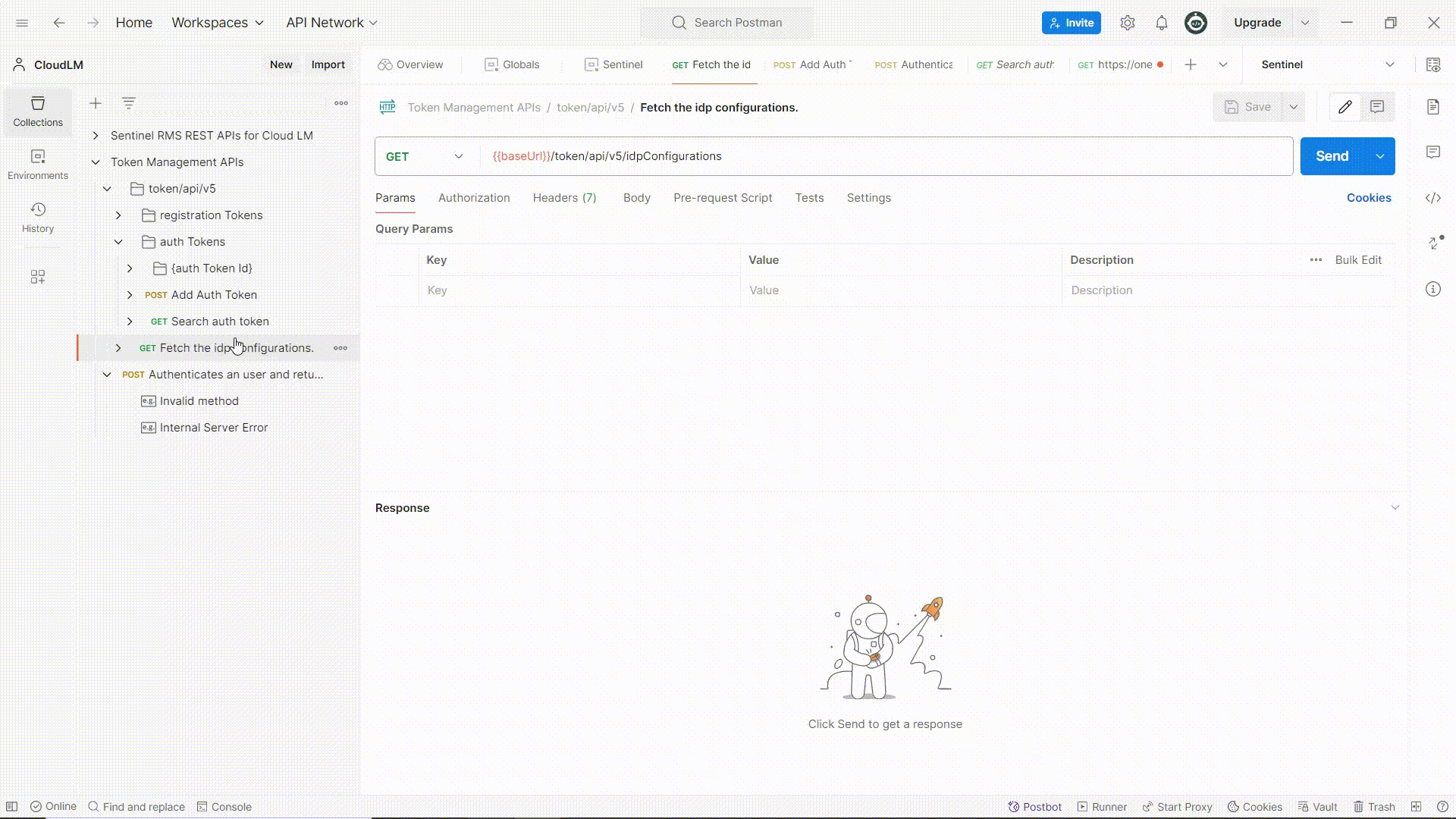Open the Tests tab
This screenshot has width=1456, height=819.
click(x=809, y=198)
